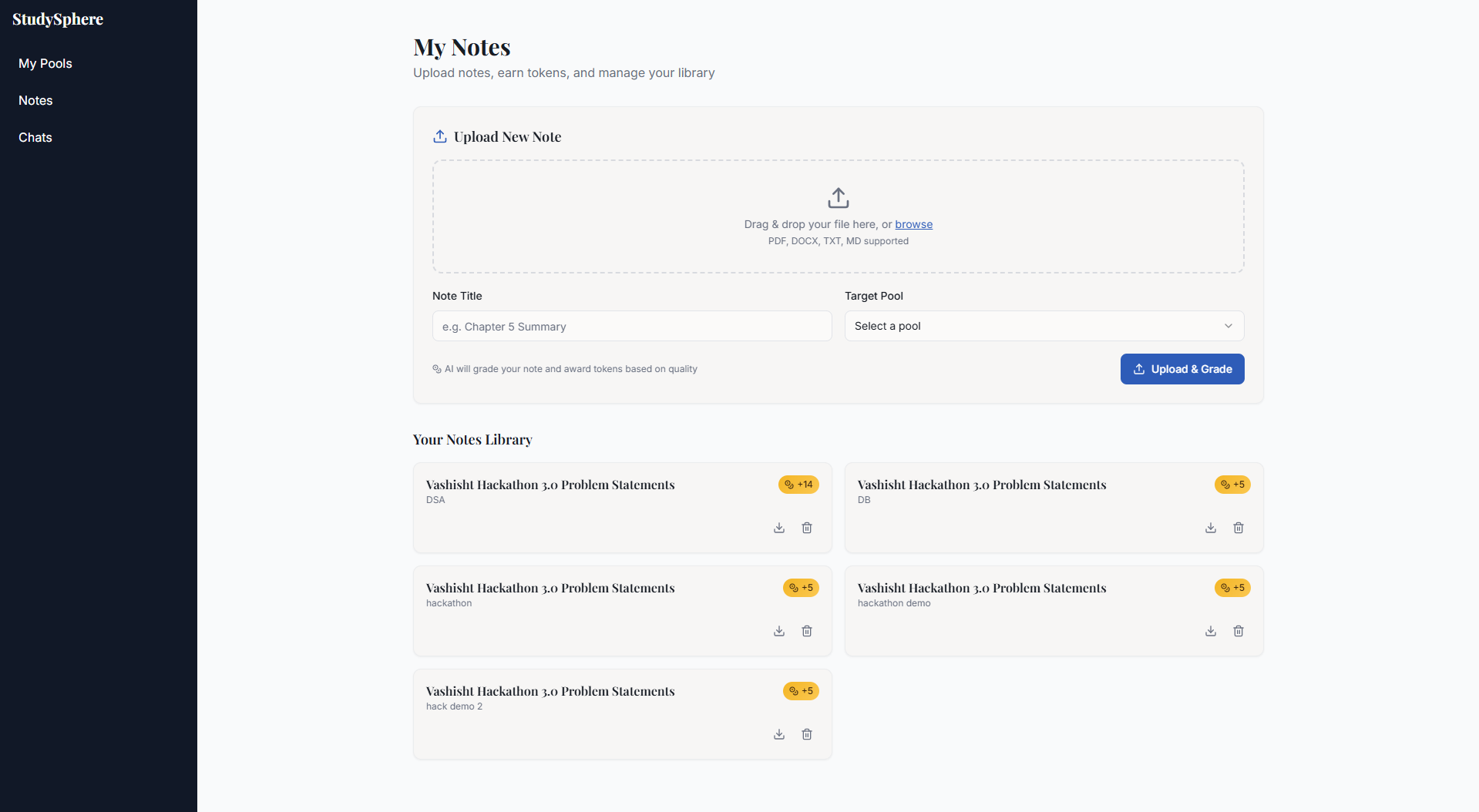Delete the hackathon demo note
1479x812 pixels.
[1239, 631]
